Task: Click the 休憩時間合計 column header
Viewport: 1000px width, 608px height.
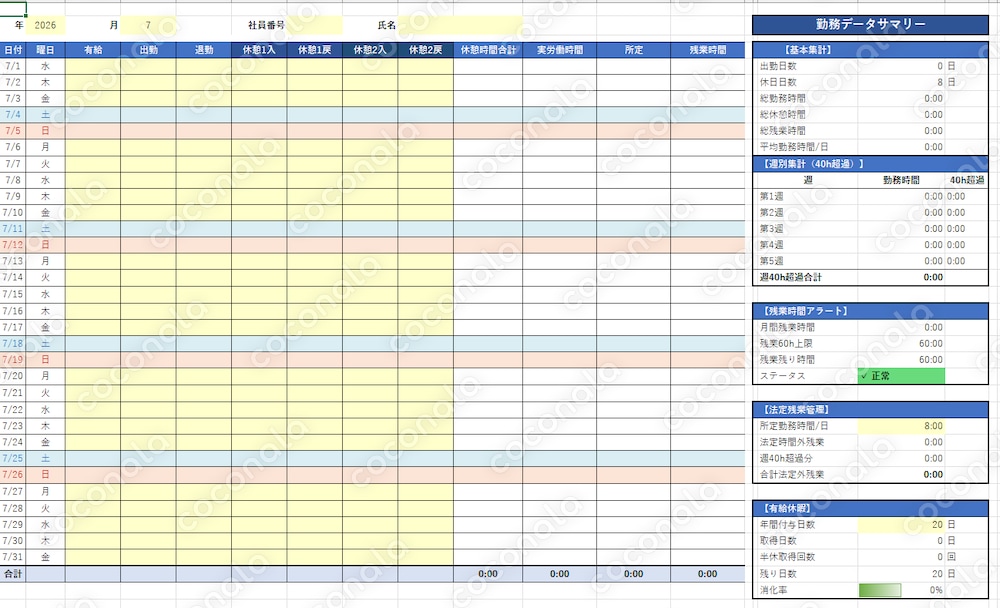Action: tap(488, 50)
